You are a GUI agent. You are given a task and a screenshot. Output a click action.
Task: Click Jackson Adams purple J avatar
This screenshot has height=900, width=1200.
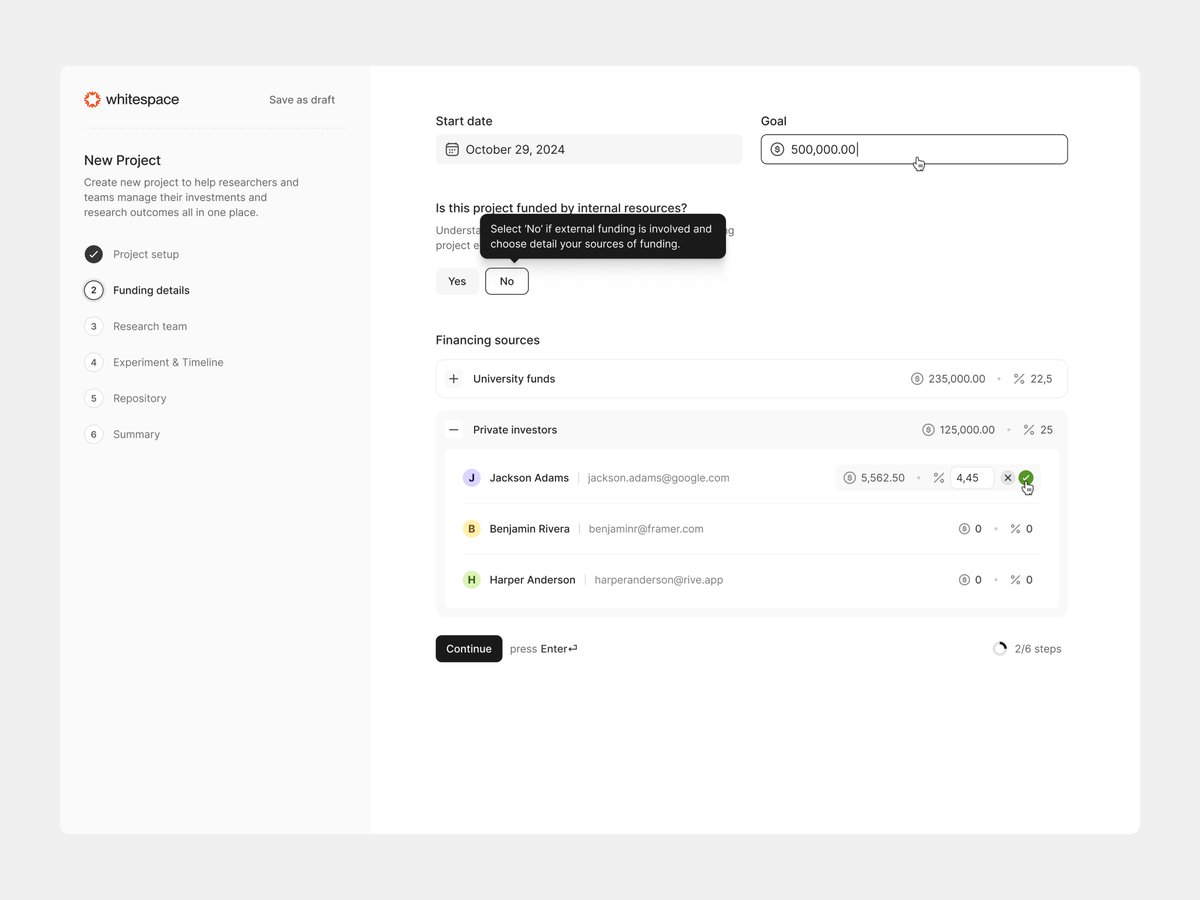coord(471,478)
